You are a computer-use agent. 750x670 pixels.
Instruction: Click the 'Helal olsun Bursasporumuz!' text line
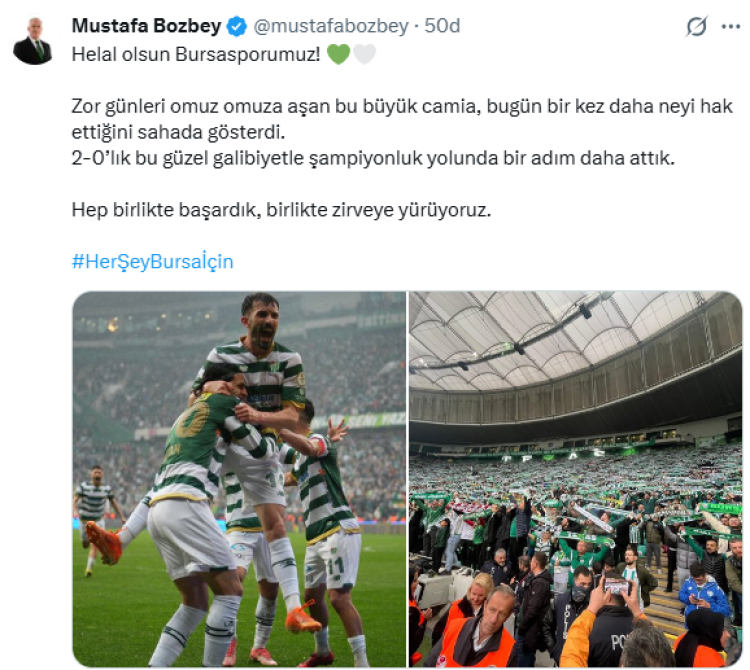click(196, 54)
